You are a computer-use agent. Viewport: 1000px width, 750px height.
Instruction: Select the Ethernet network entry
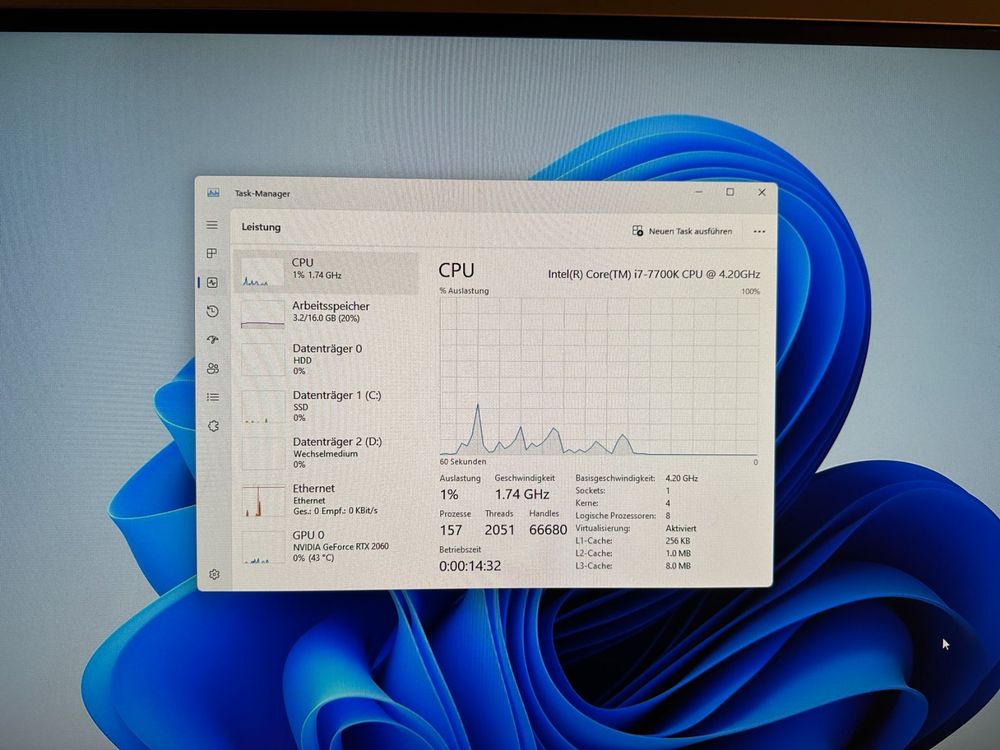(327, 499)
